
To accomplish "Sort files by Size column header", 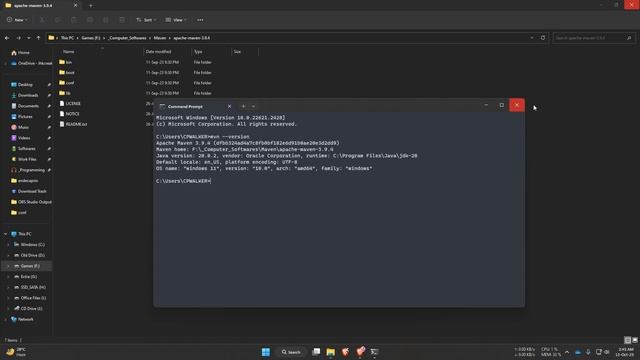I will pos(237,52).
